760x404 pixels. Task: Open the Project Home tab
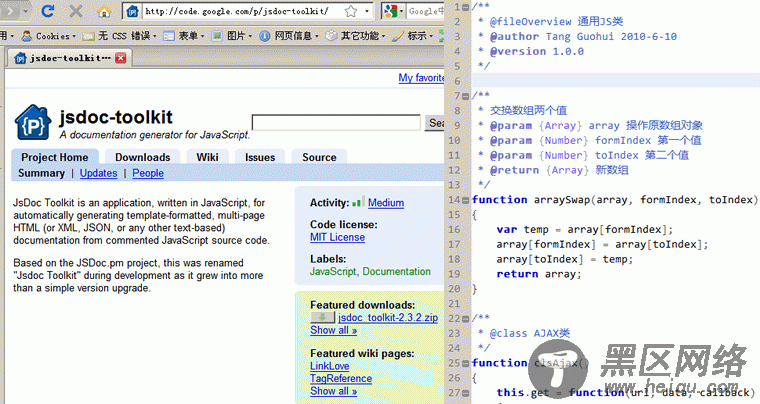point(55,157)
